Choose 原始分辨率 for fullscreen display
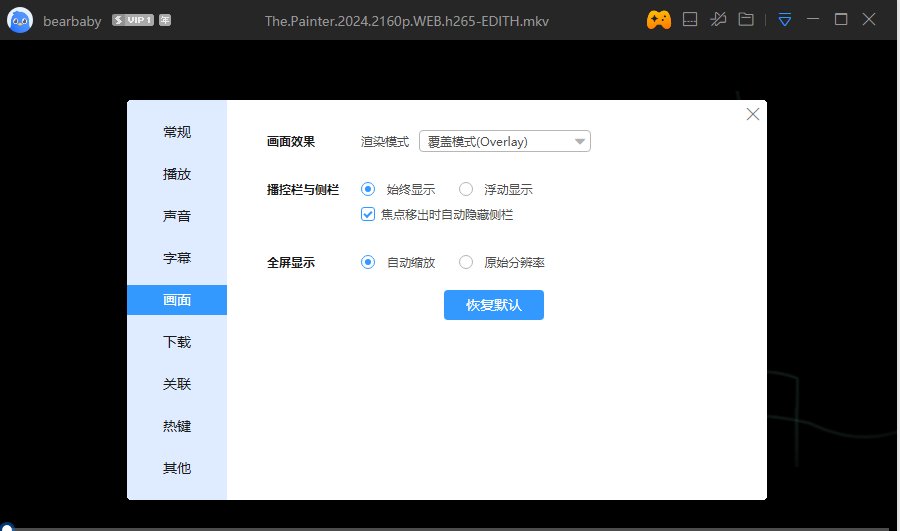This screenshot has height=531, width=900. click(466, 262)
